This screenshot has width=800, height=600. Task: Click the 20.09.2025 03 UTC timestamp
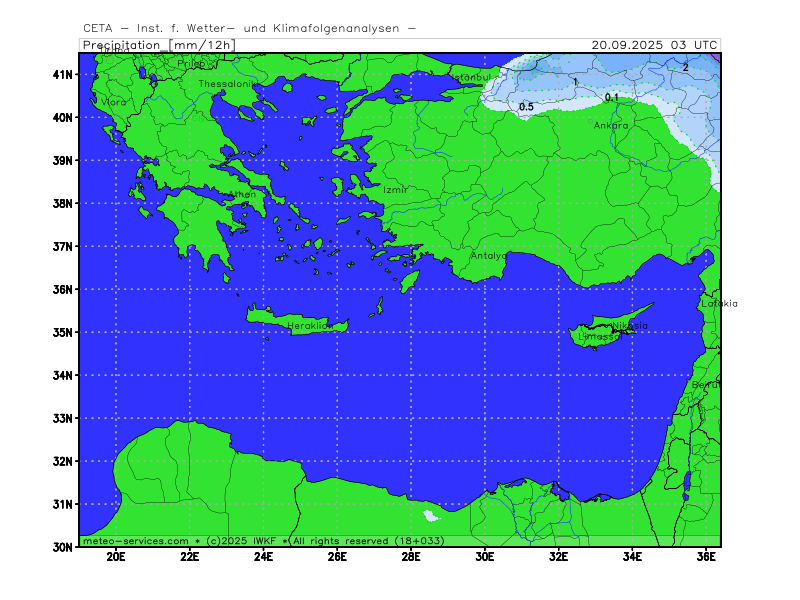point(655,45)
